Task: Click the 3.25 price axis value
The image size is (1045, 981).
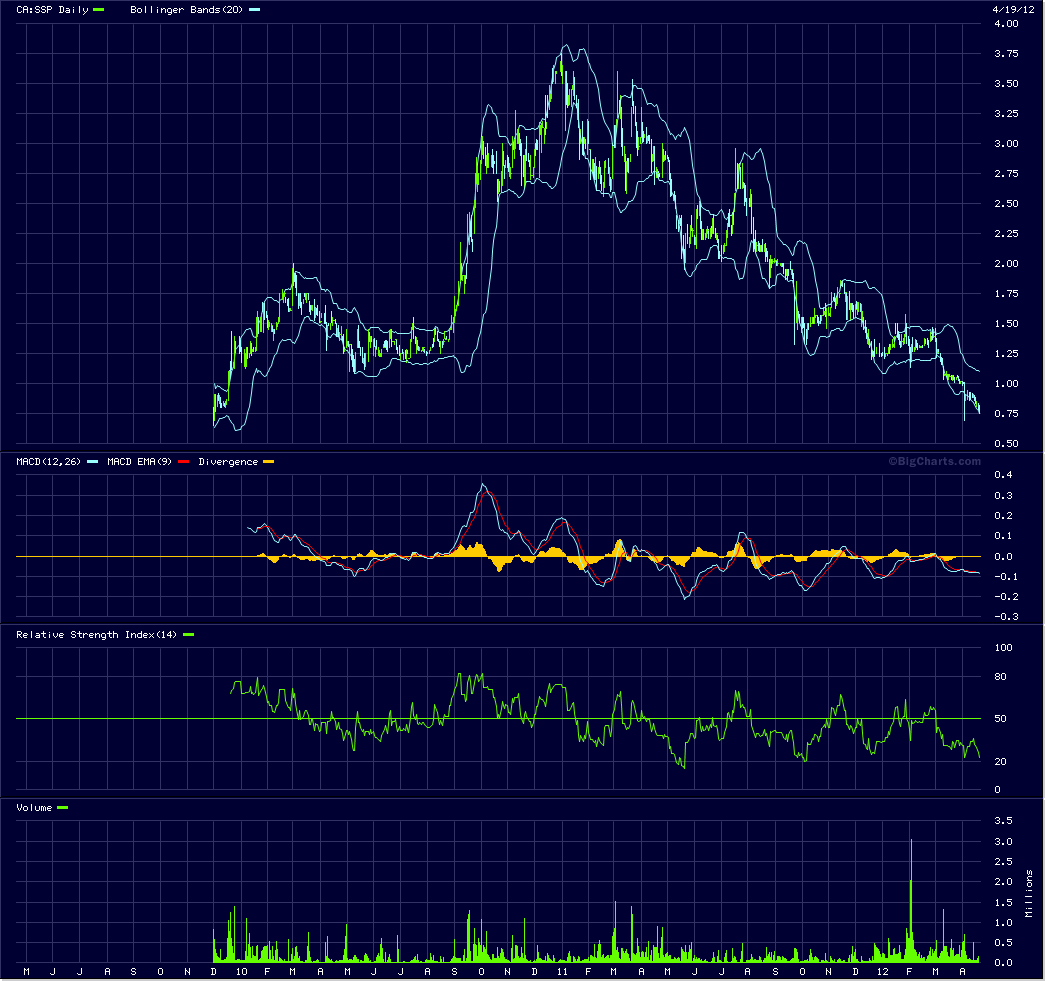Action: [x=1006, y=114]
